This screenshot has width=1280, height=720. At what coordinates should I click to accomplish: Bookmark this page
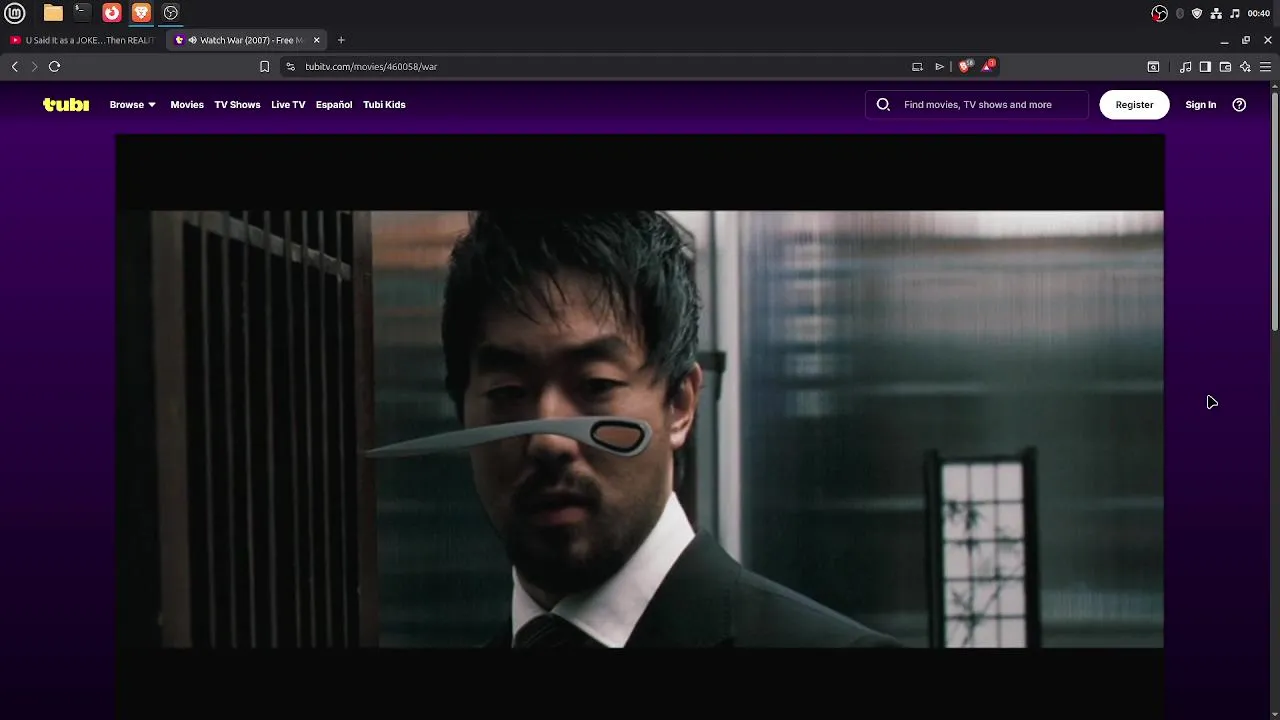(x=264, y=66)
